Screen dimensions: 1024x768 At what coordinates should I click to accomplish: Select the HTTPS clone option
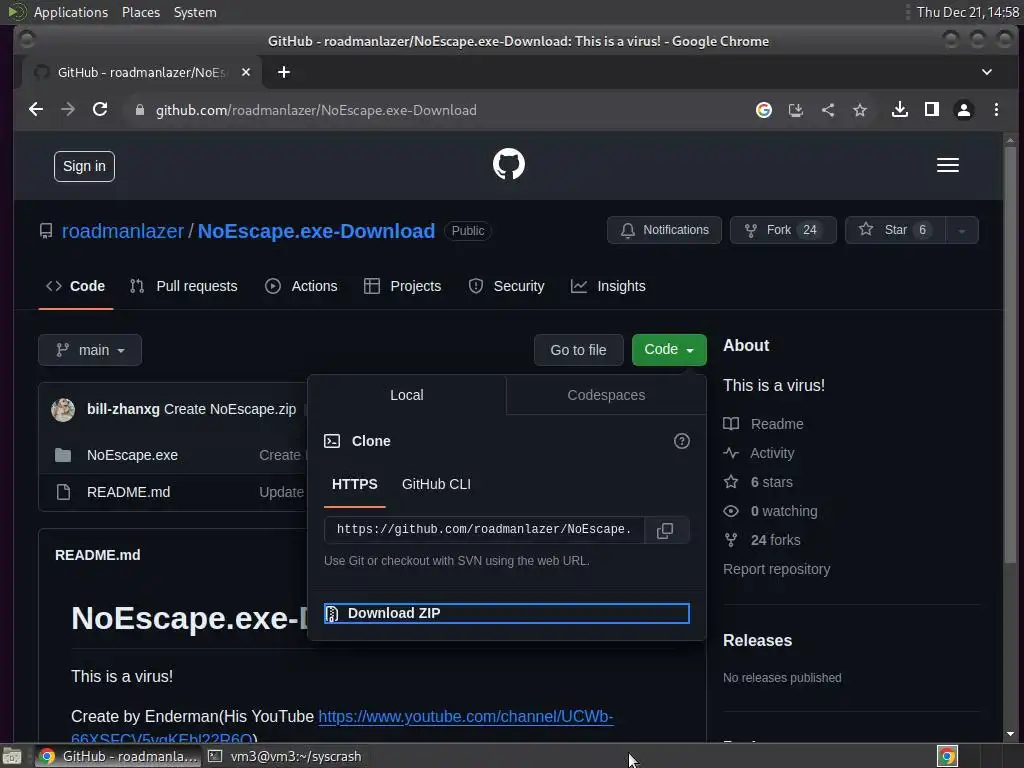click(x=355, y=484)
